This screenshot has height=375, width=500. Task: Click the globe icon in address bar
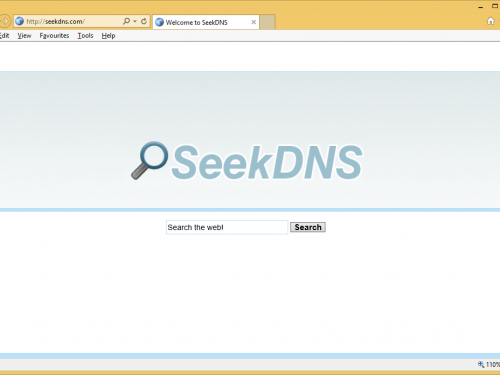[20, 21]
